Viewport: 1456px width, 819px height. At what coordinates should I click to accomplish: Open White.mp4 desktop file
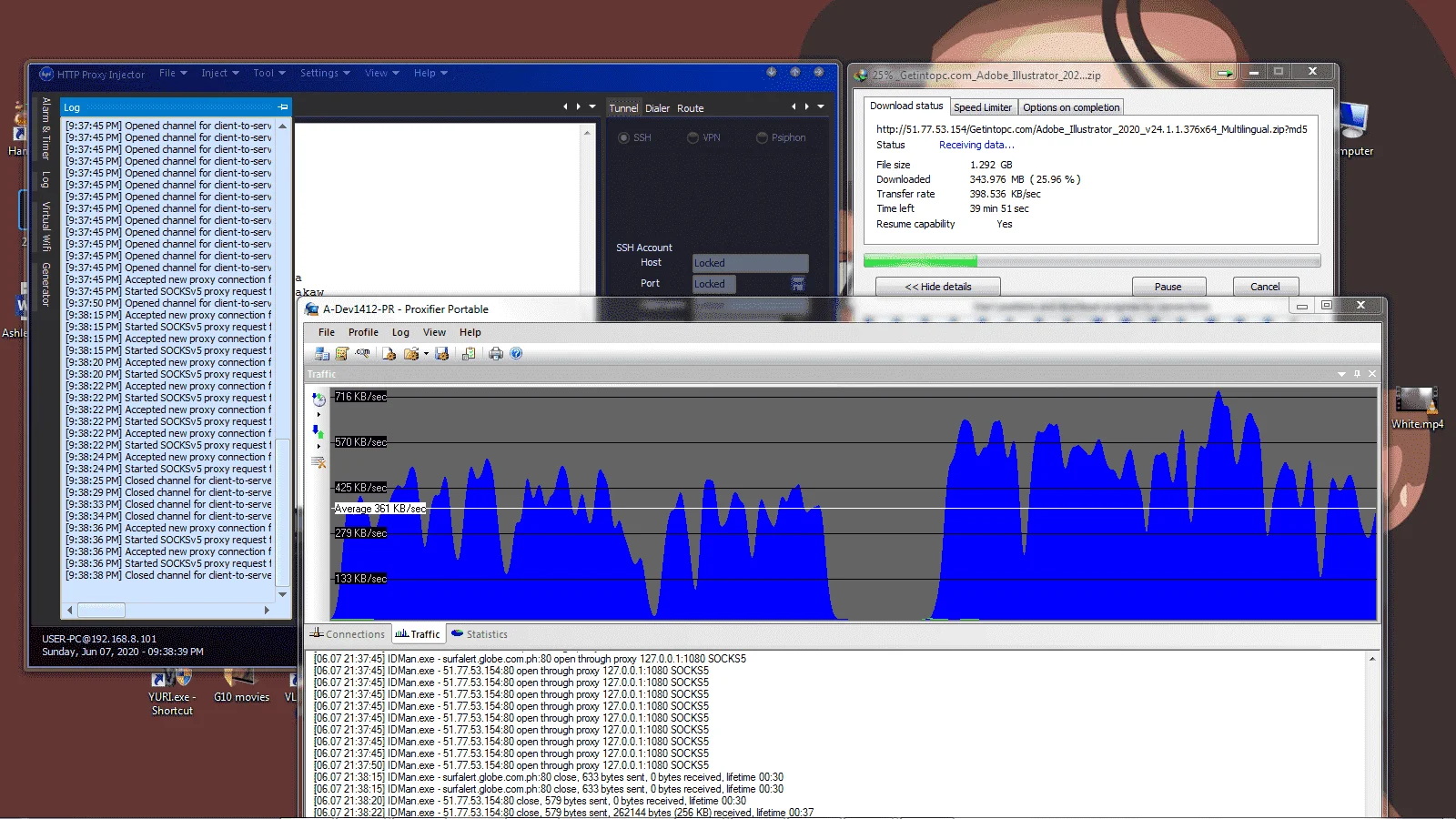coord(1417,409)
